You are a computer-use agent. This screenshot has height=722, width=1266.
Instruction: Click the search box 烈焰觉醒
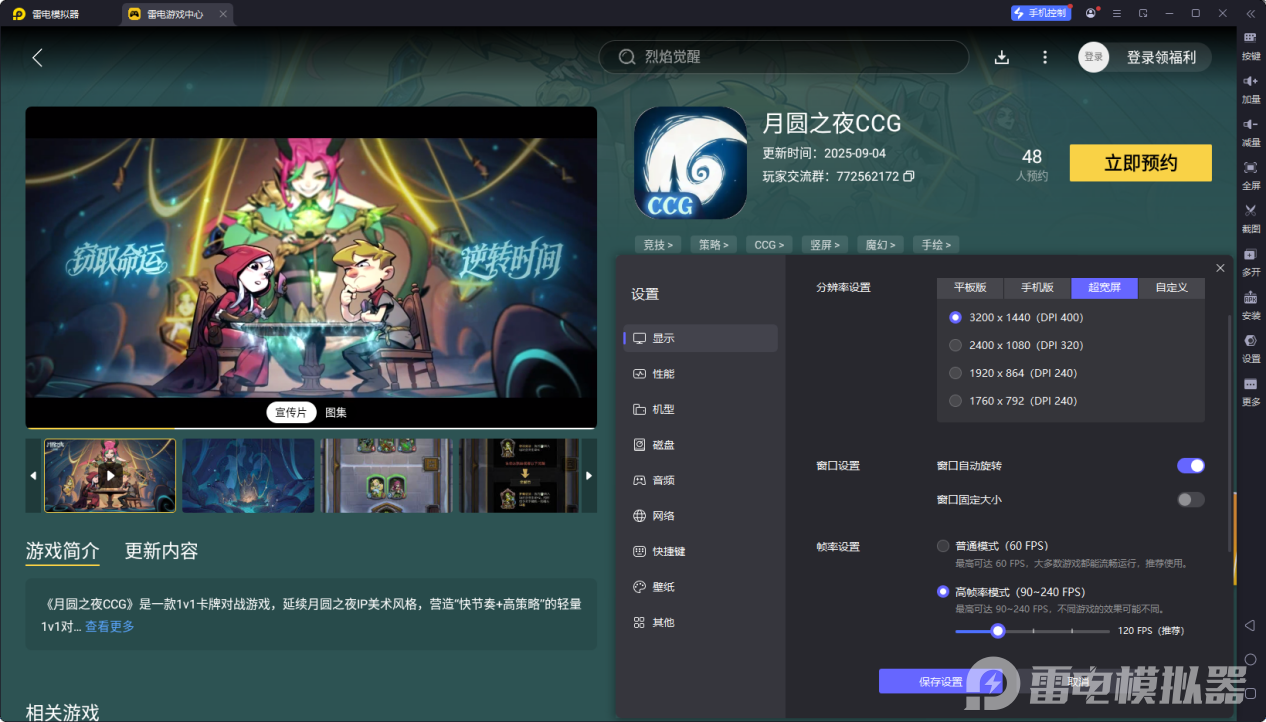(784, 57)
